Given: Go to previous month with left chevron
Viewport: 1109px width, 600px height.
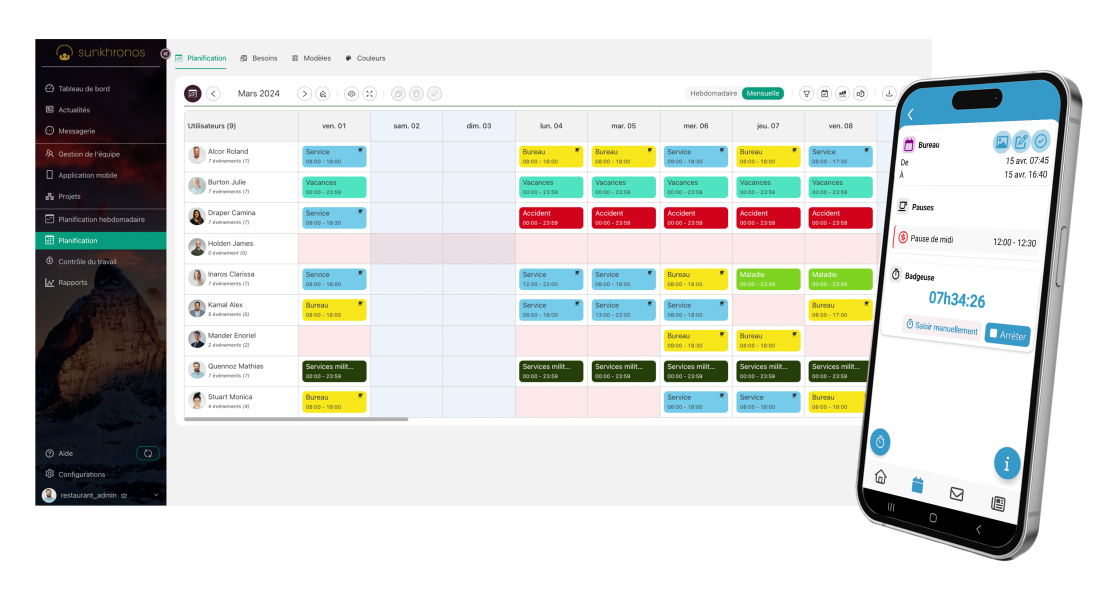Looking at the screenshot, I should pos(213,93).
